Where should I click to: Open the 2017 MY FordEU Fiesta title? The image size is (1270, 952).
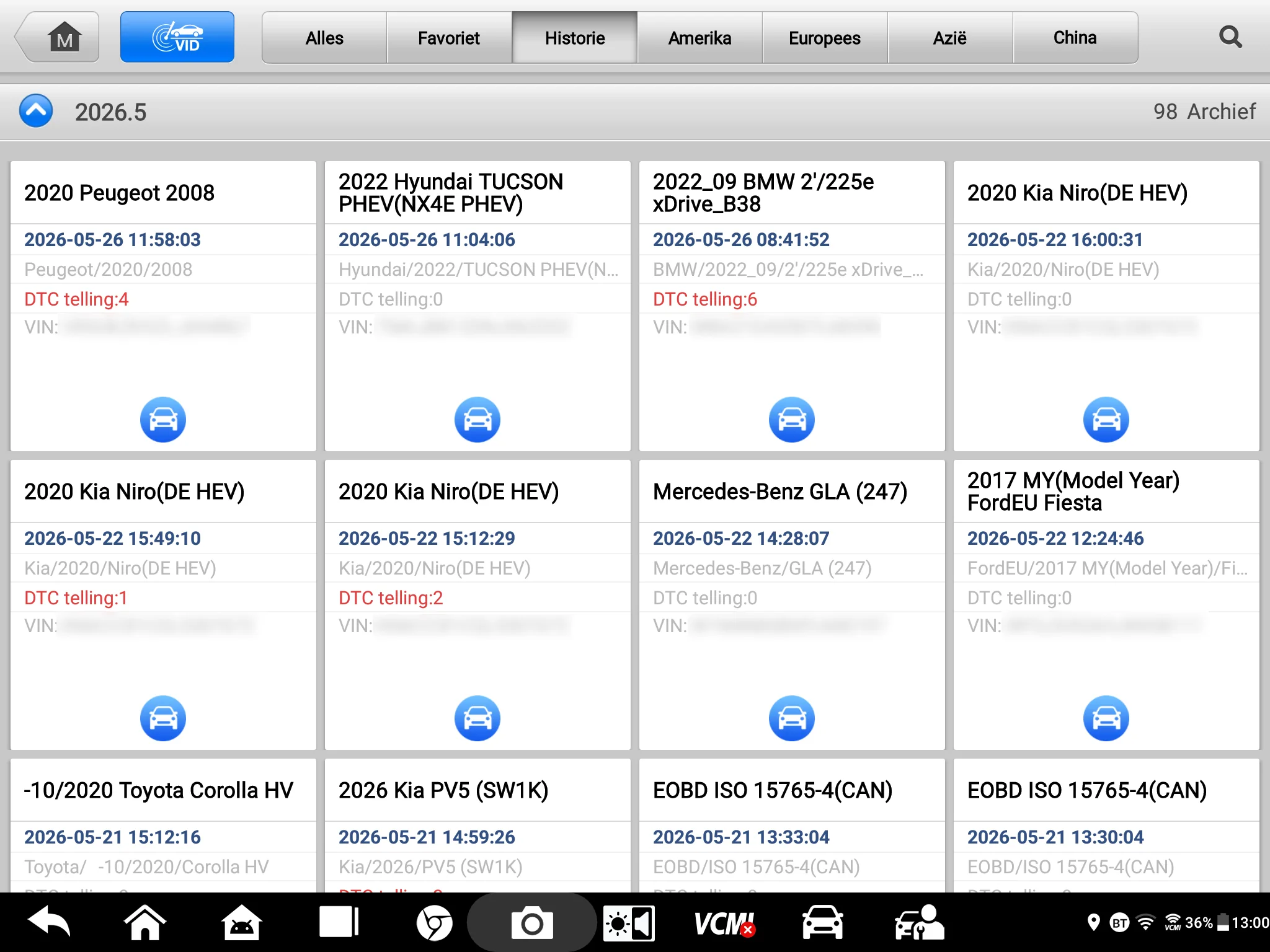(x=1073, y=491)
